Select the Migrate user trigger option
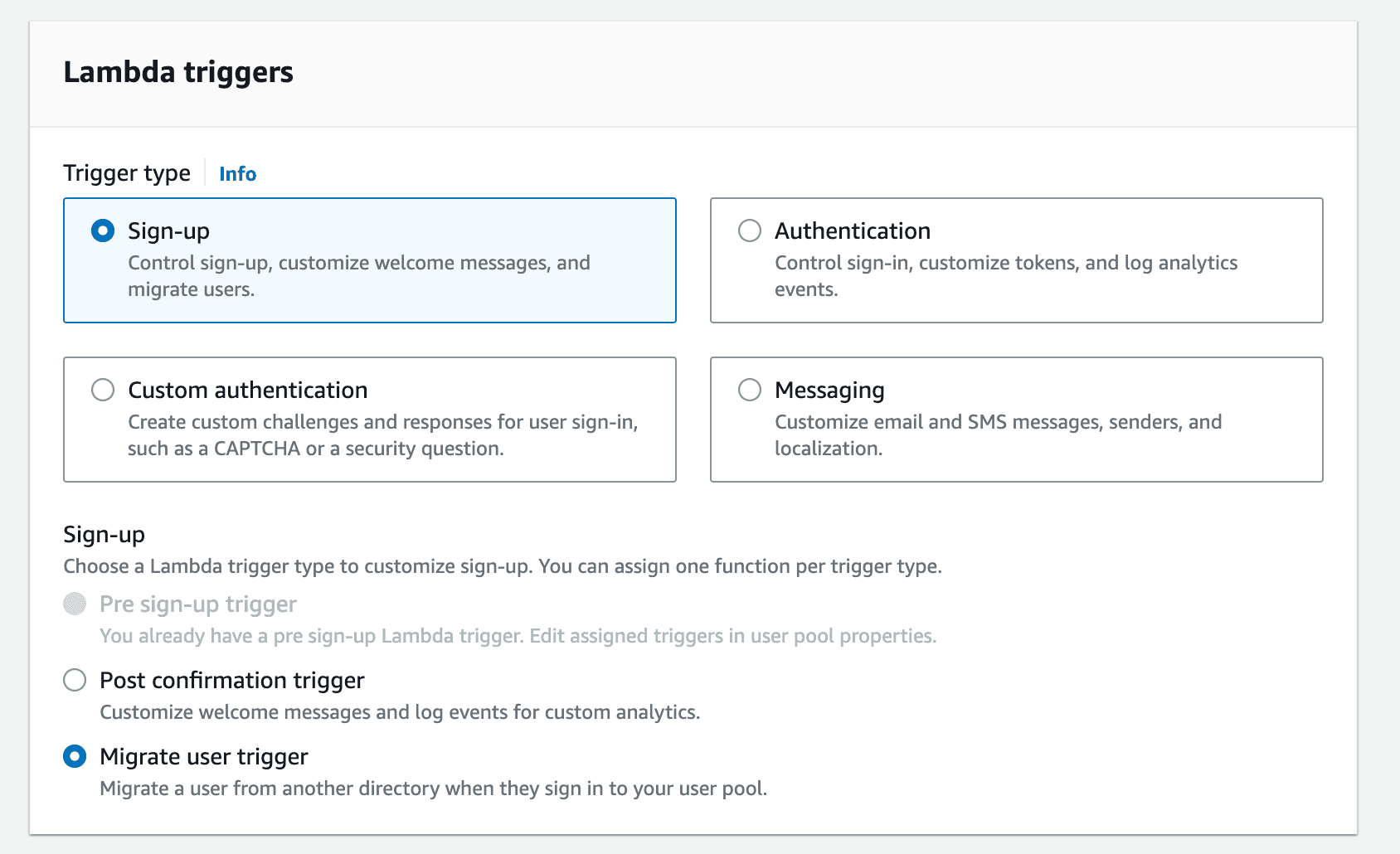 point(75,756)
